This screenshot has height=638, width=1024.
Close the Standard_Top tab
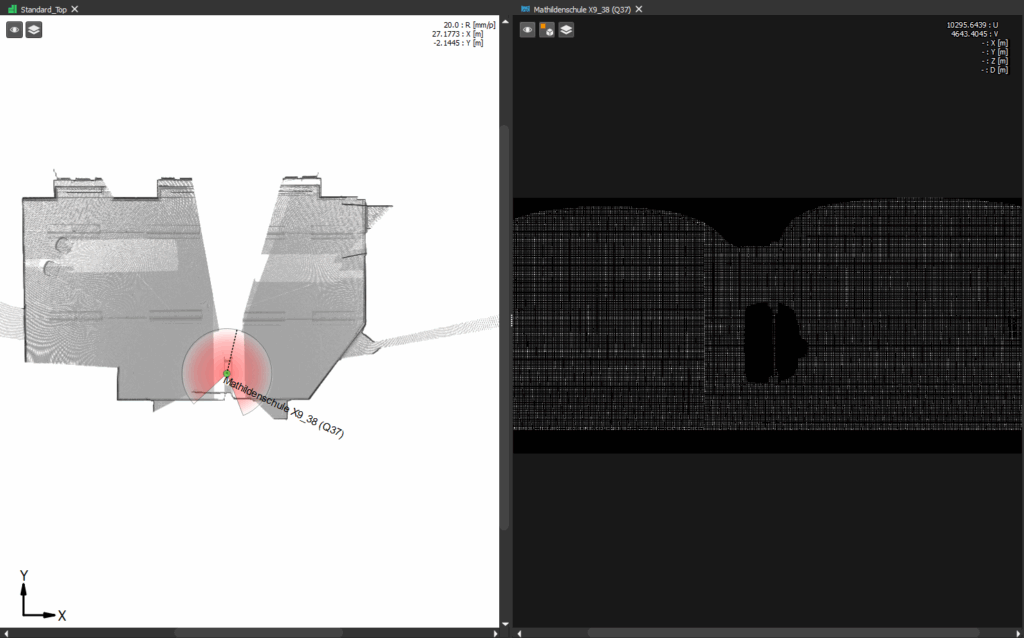75,8
